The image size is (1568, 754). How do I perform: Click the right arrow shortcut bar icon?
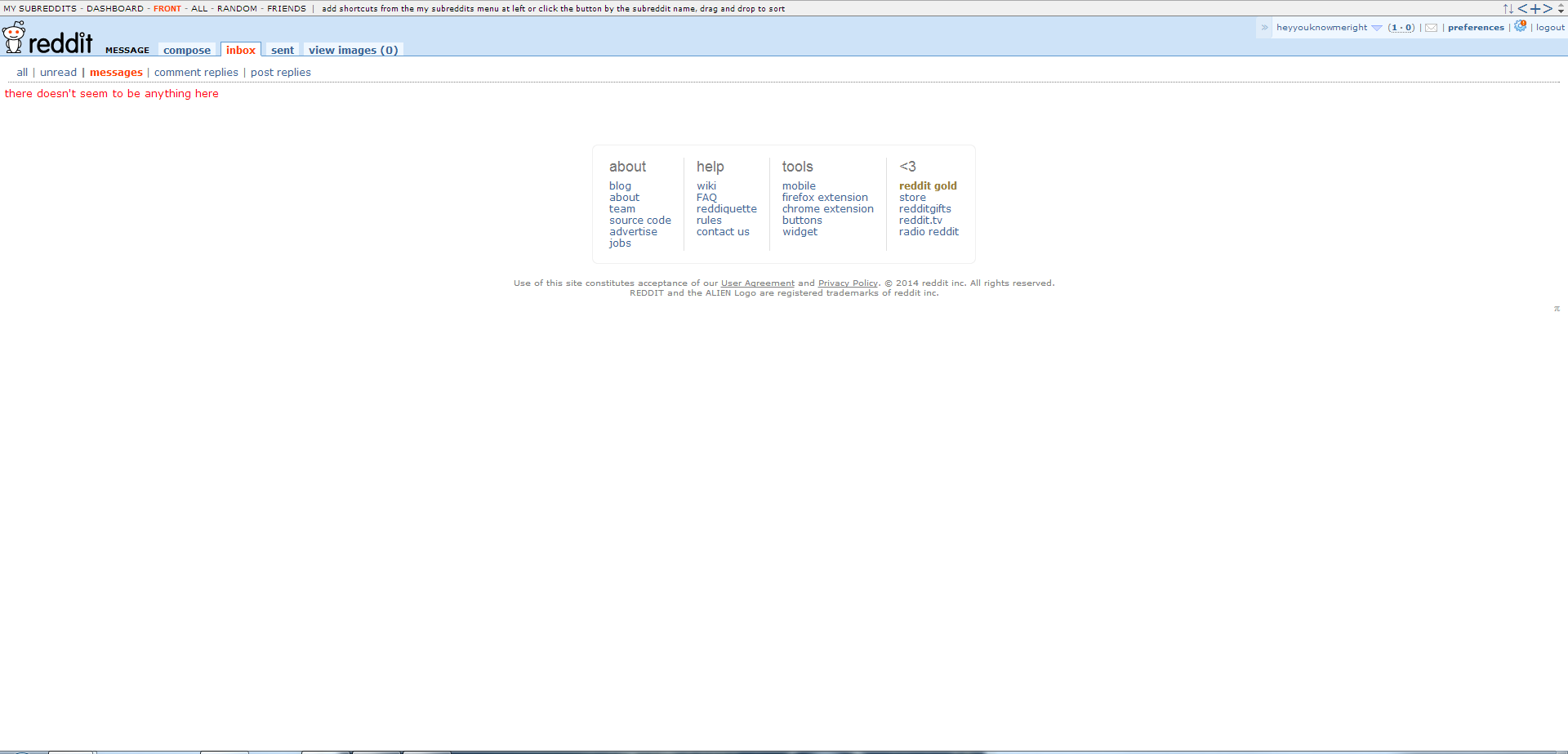(1548, 8)
